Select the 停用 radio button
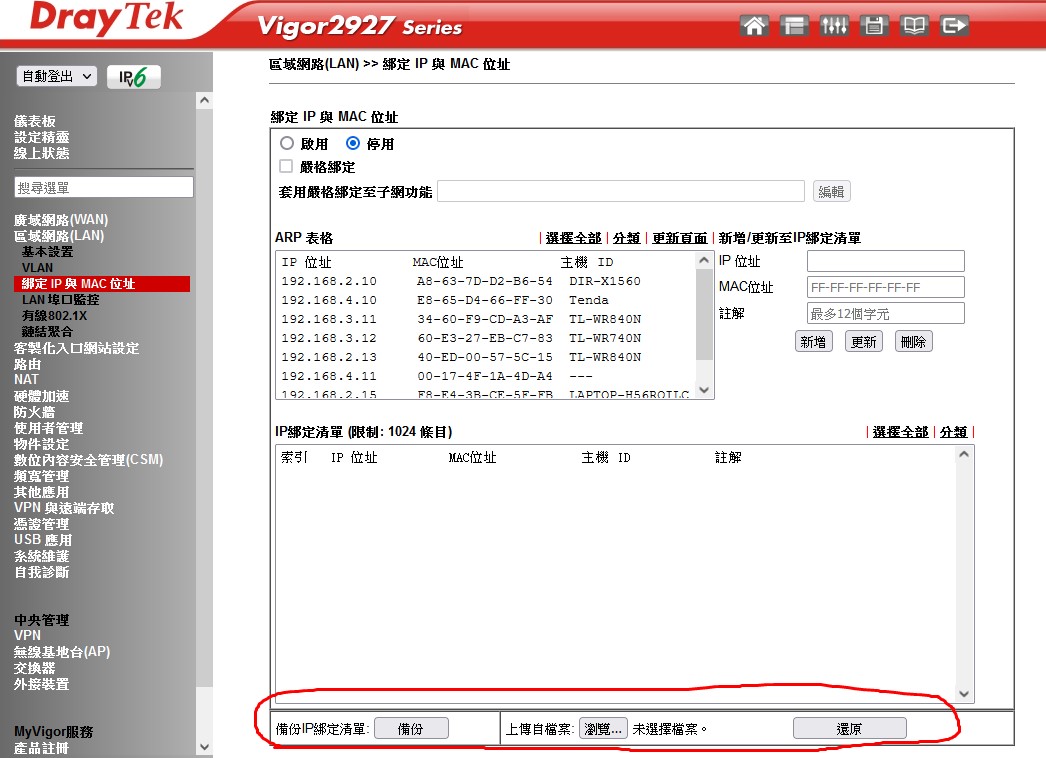 (352, 144)
